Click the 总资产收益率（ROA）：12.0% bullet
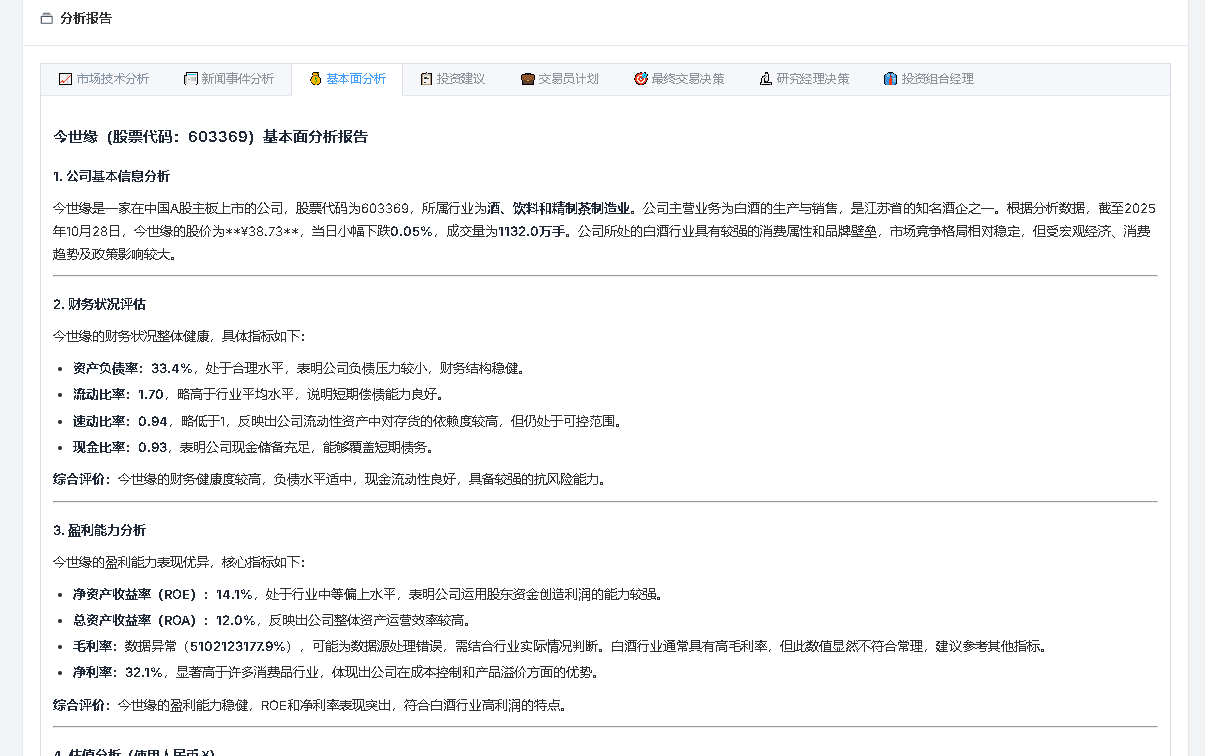 [x=272, y=620]
